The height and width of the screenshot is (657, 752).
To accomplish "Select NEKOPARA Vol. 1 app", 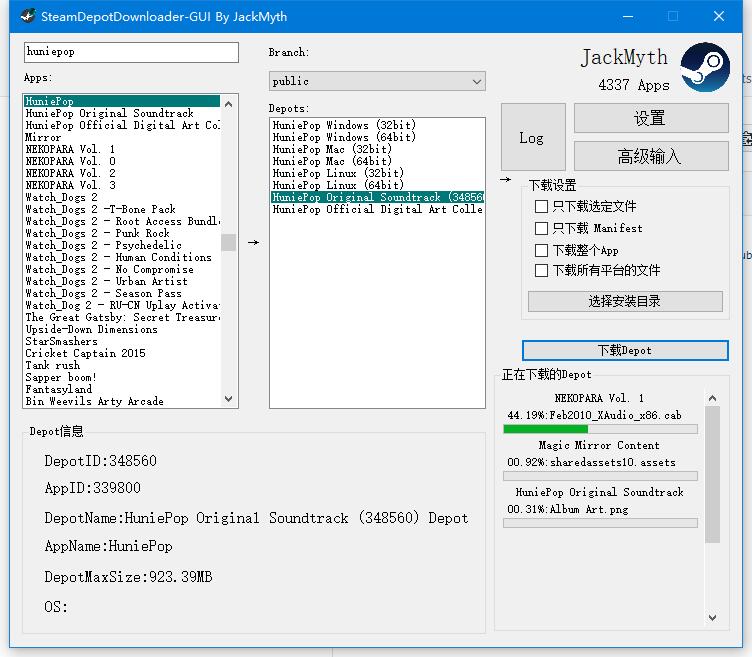I will (x=122, y=149).
